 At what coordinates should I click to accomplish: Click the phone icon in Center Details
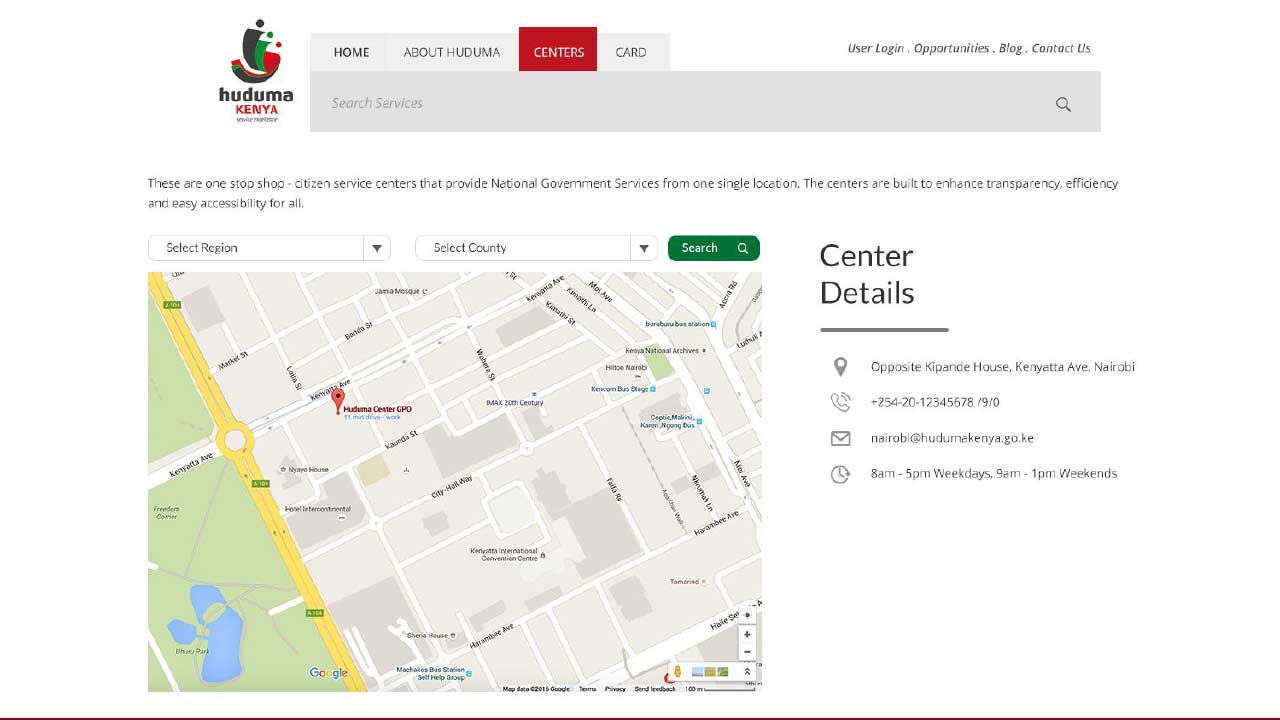click(840, 402)
